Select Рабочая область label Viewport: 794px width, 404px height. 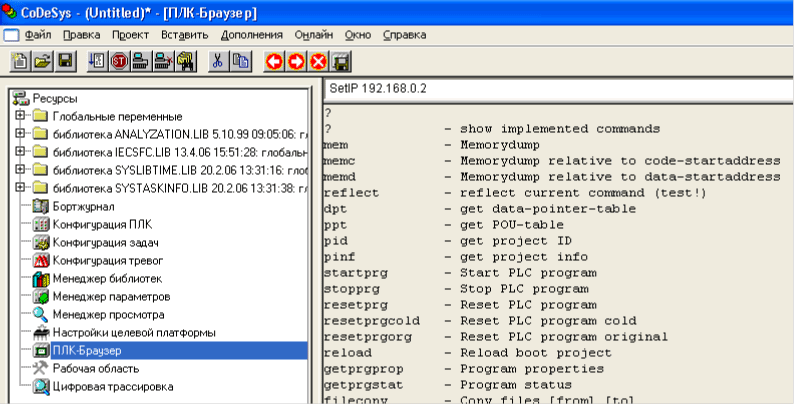(96, 369)
